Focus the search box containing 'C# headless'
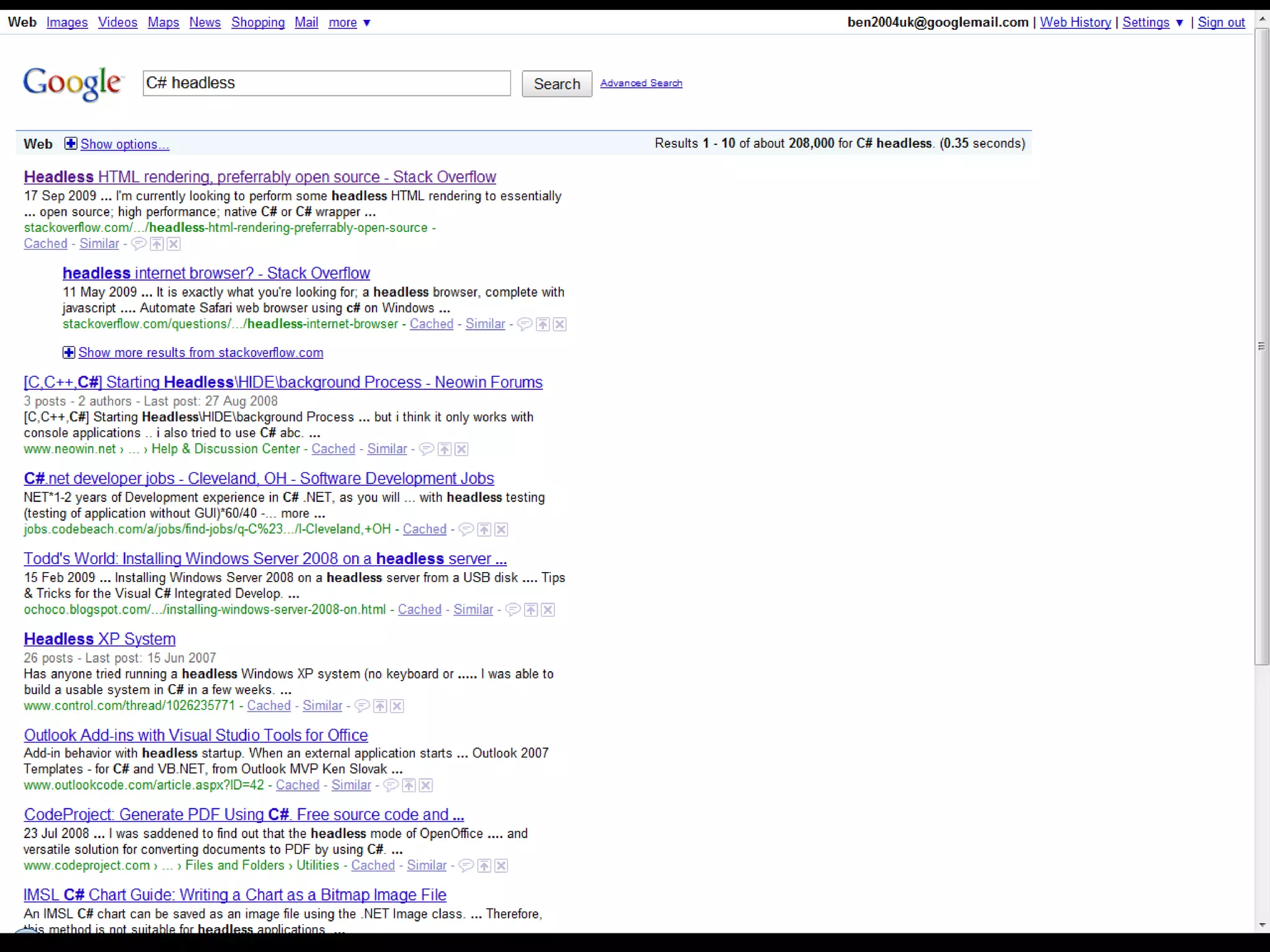This screenshot has width=1270, height=952. point(327,83)
